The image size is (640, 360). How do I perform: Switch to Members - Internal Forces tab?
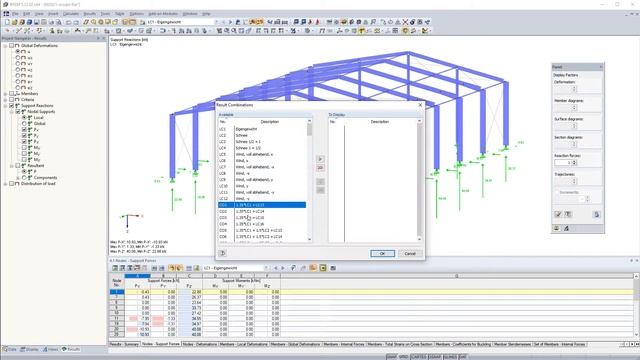click(x=344, y=344)
